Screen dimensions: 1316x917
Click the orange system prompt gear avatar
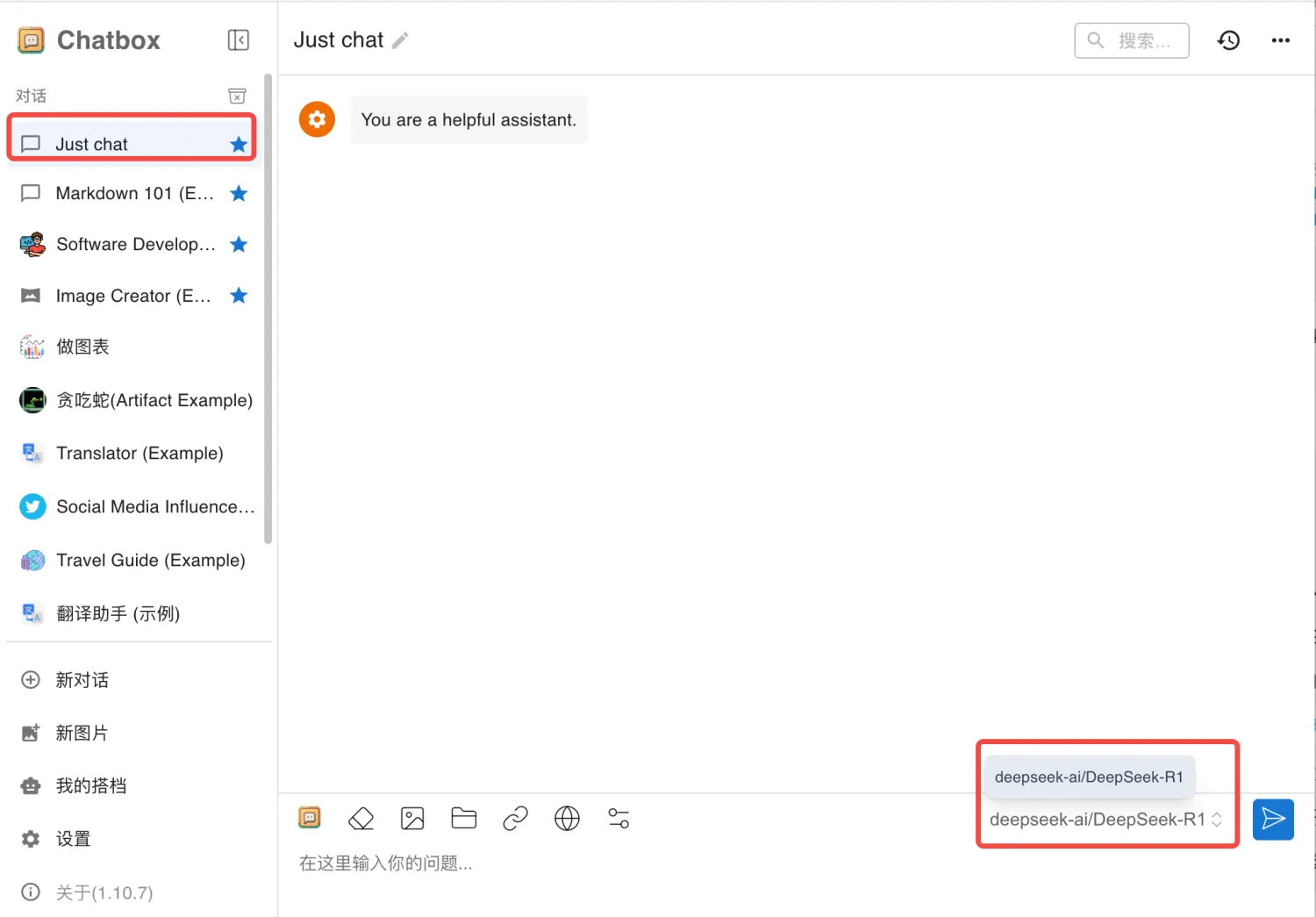tap(317, 119)
